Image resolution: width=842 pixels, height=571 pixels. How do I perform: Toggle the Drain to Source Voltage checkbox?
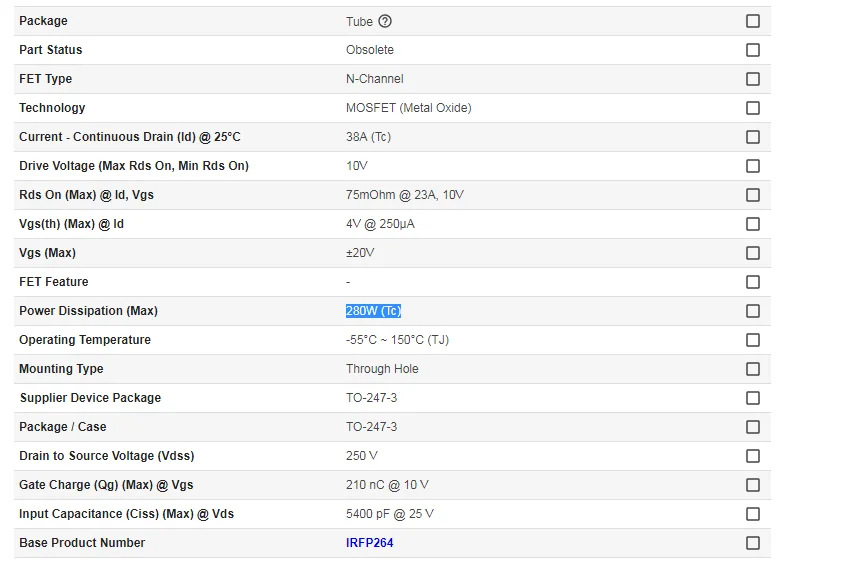(x=753, y=456)
